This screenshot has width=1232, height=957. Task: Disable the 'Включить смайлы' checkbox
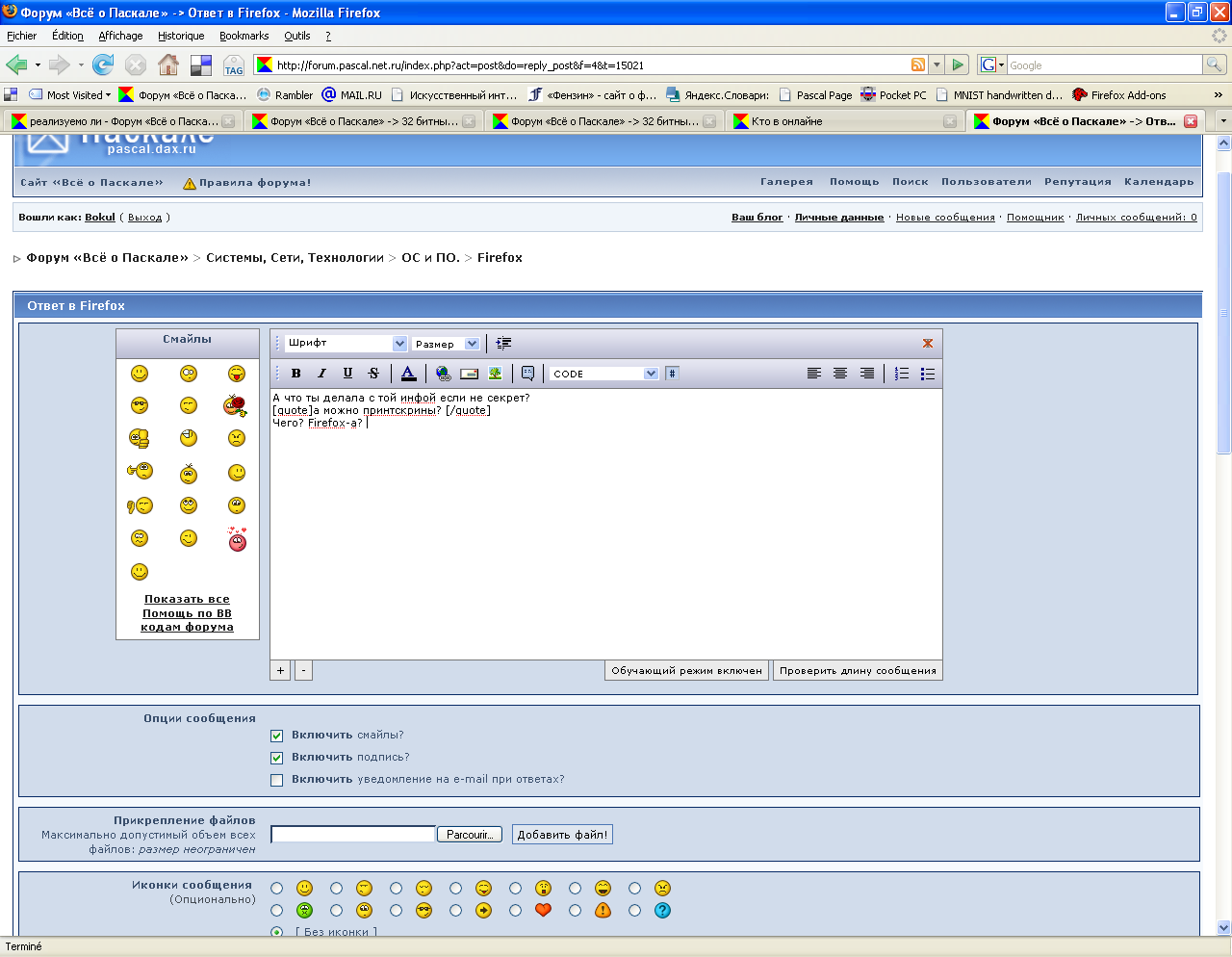[x=277, y=736]
